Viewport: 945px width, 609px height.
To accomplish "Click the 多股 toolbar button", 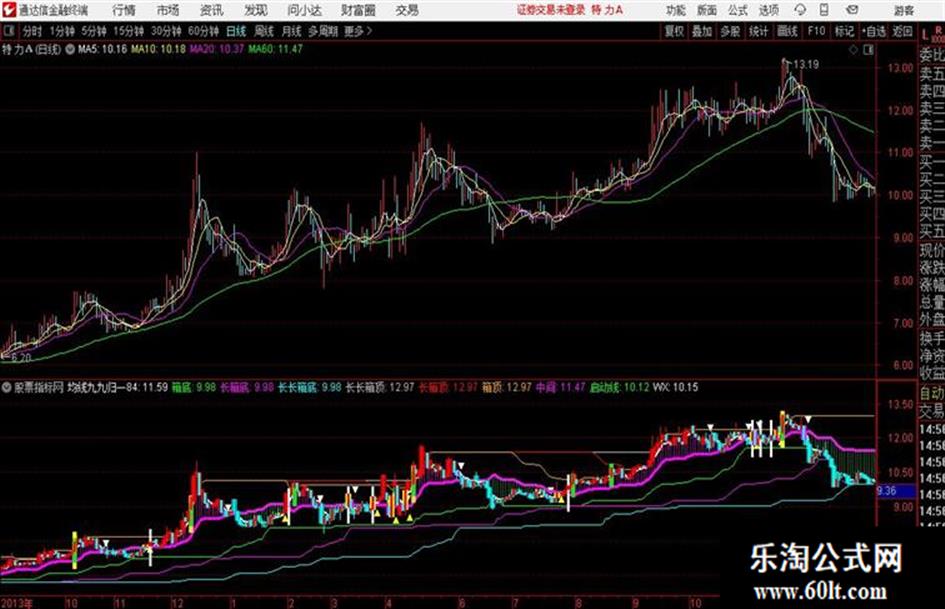I will 730,31.
